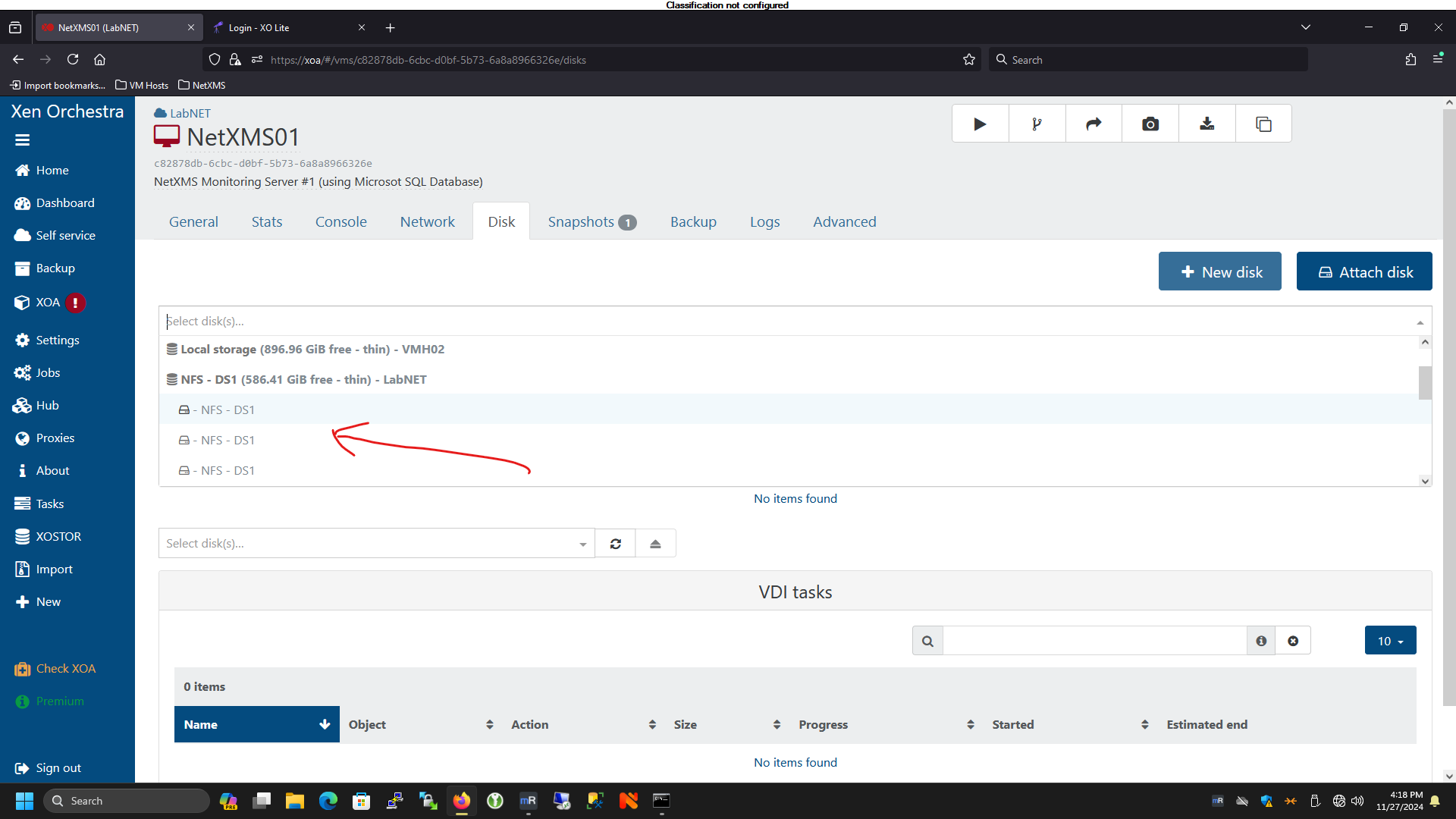
Task: Click the filter info icon
Action: click(1261, 642)
